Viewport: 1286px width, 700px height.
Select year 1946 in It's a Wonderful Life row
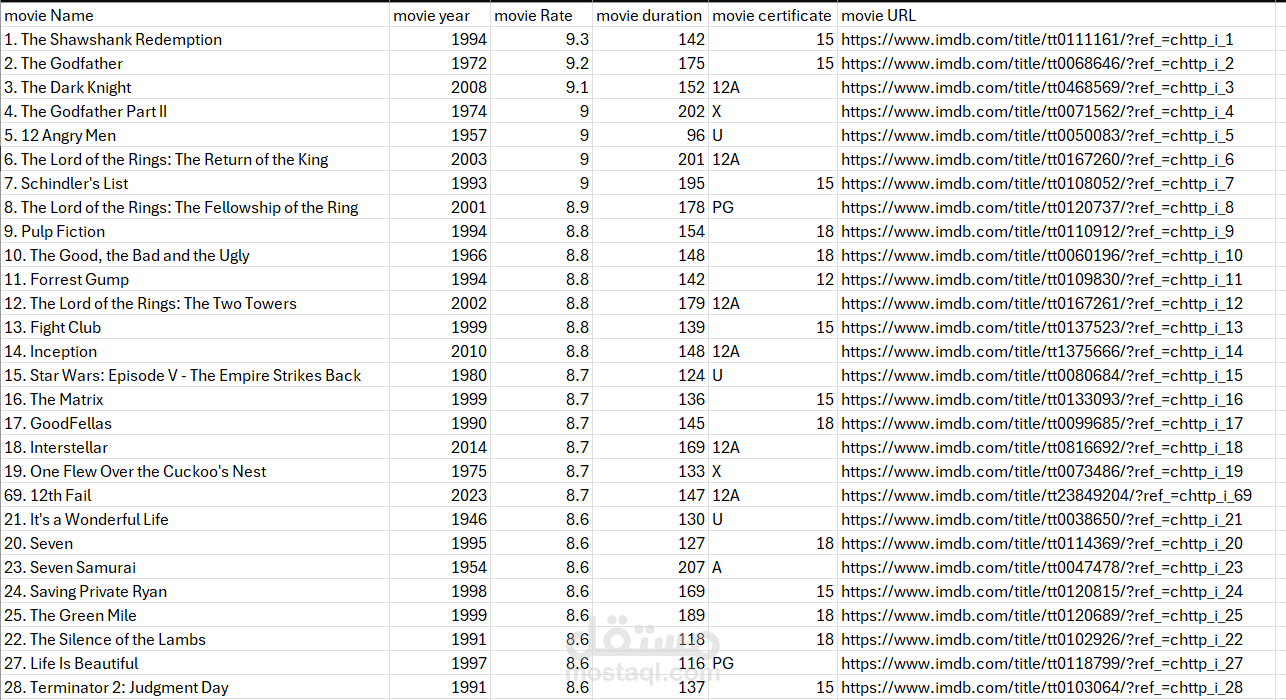440,519
